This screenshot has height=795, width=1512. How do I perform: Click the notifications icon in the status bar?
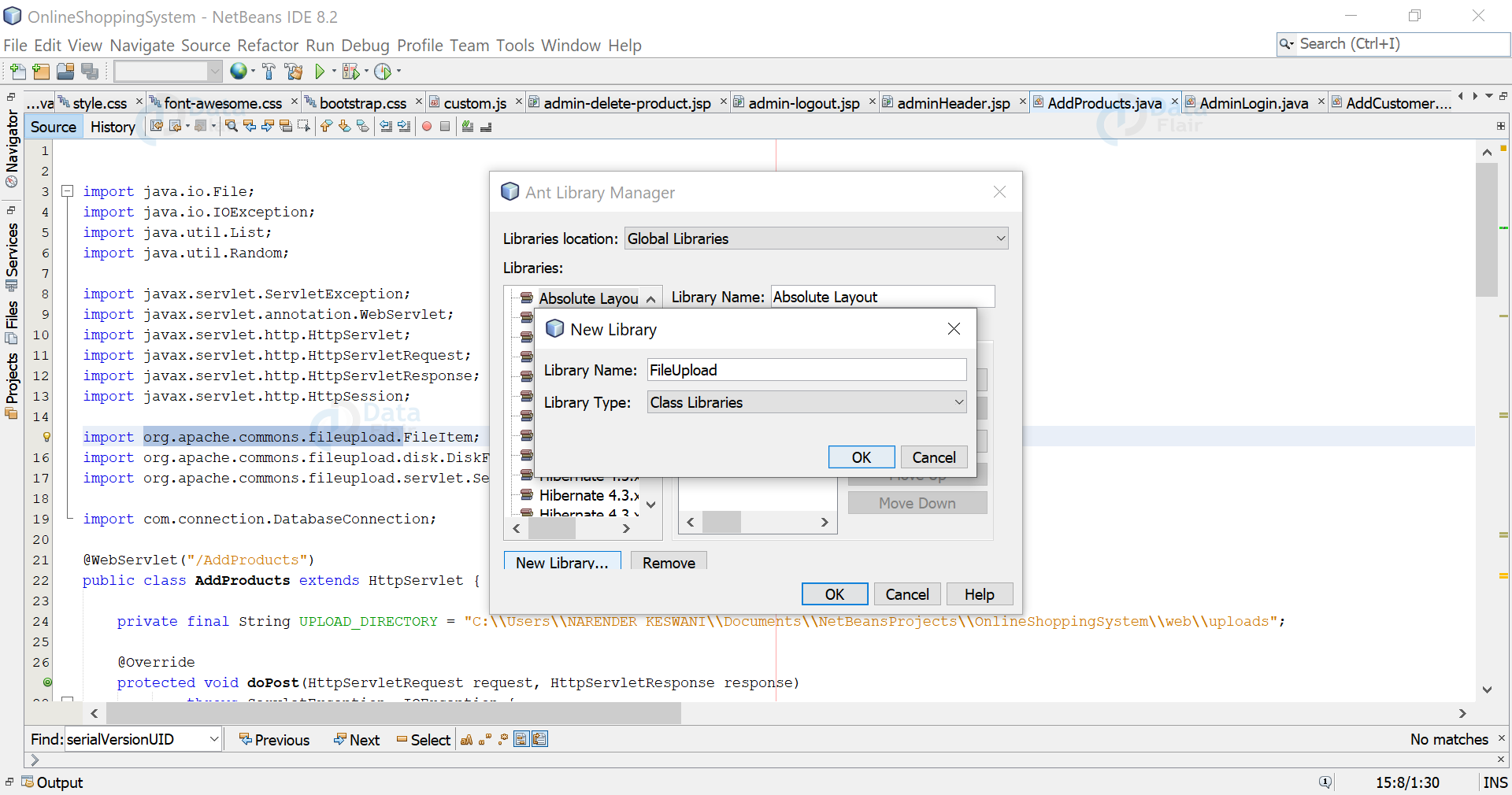pos(1325,782)
